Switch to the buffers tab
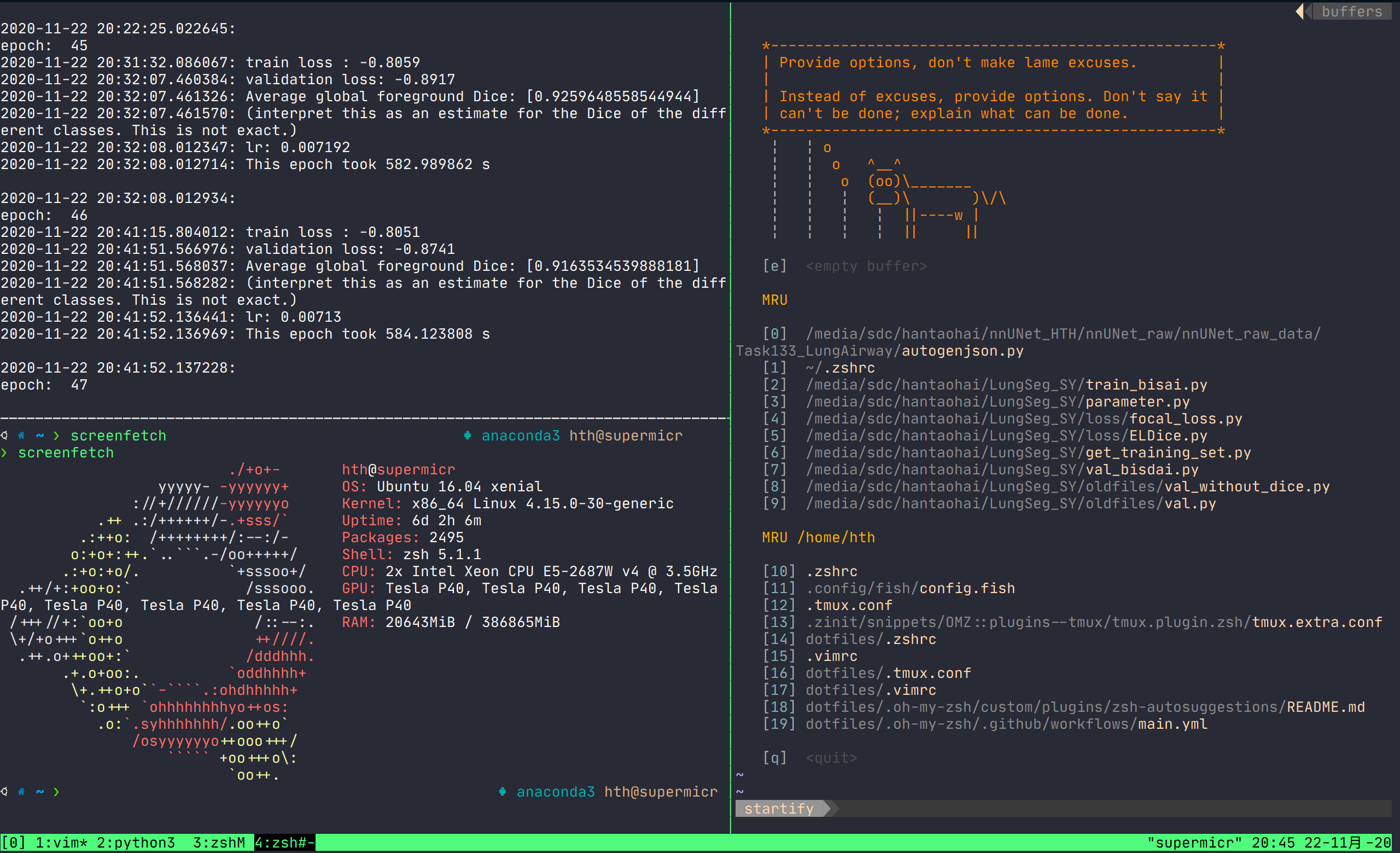This screenshot has height=853, width=1400. click(1352, 11)
